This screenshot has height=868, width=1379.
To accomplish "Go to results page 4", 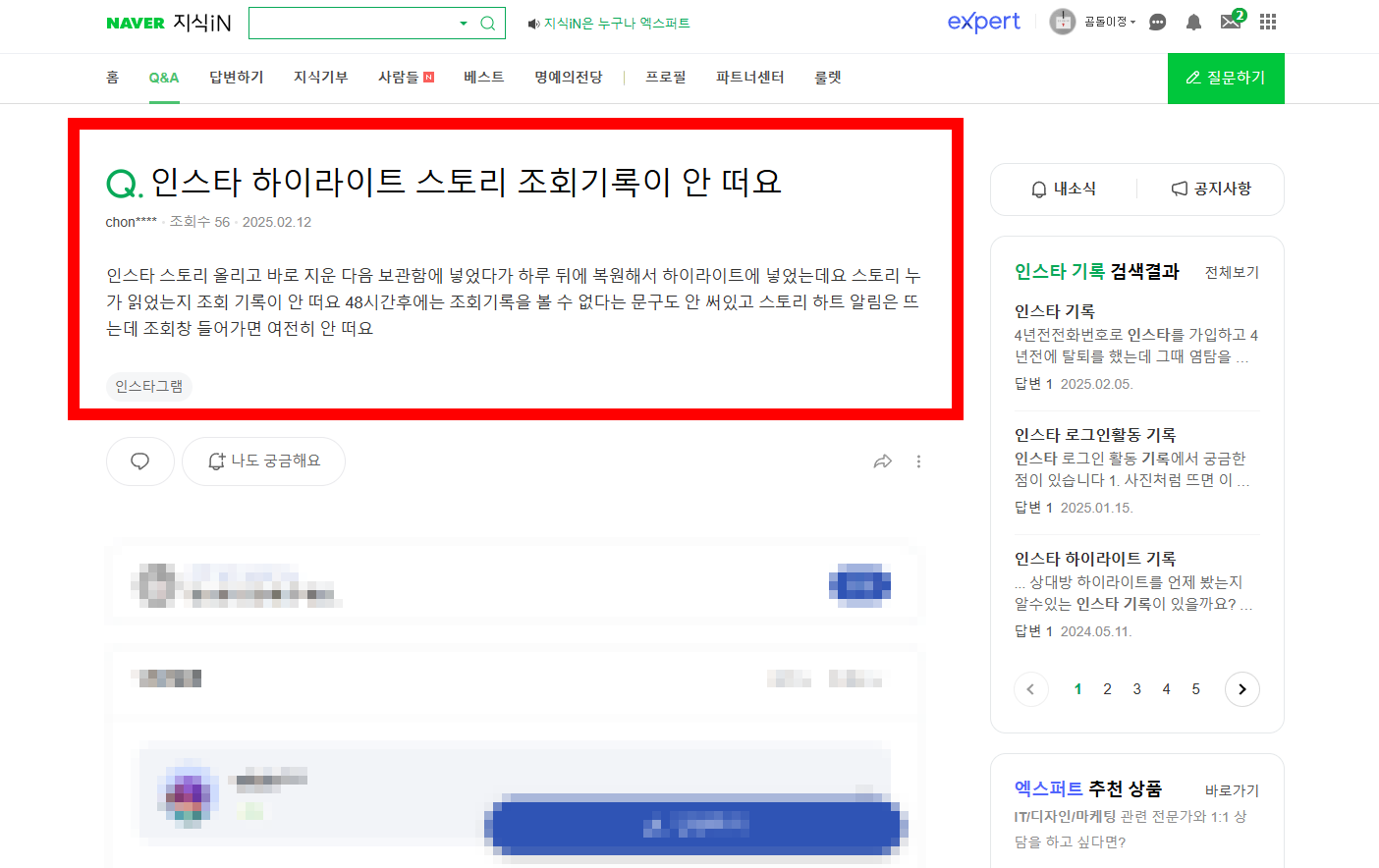I will point(1166,689).
